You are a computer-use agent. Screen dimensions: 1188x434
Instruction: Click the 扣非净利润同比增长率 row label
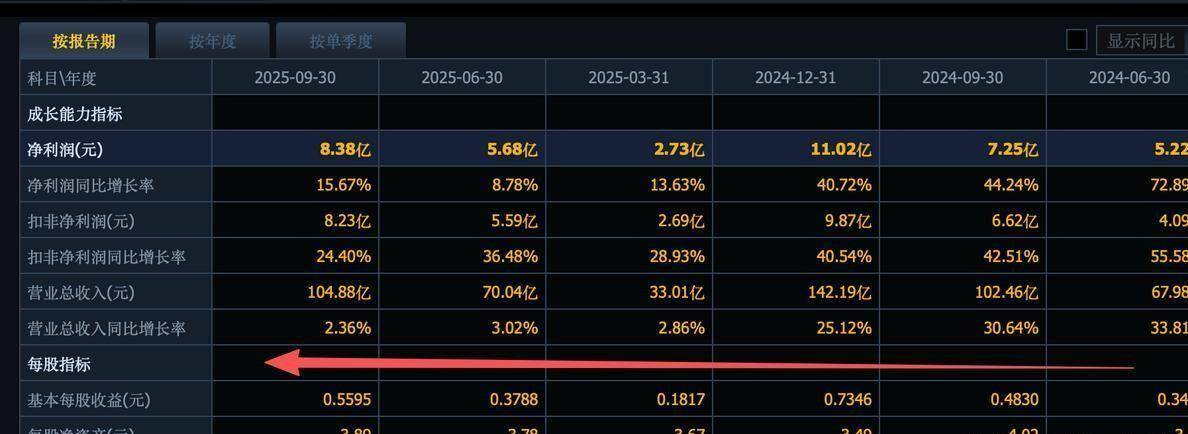106,257
